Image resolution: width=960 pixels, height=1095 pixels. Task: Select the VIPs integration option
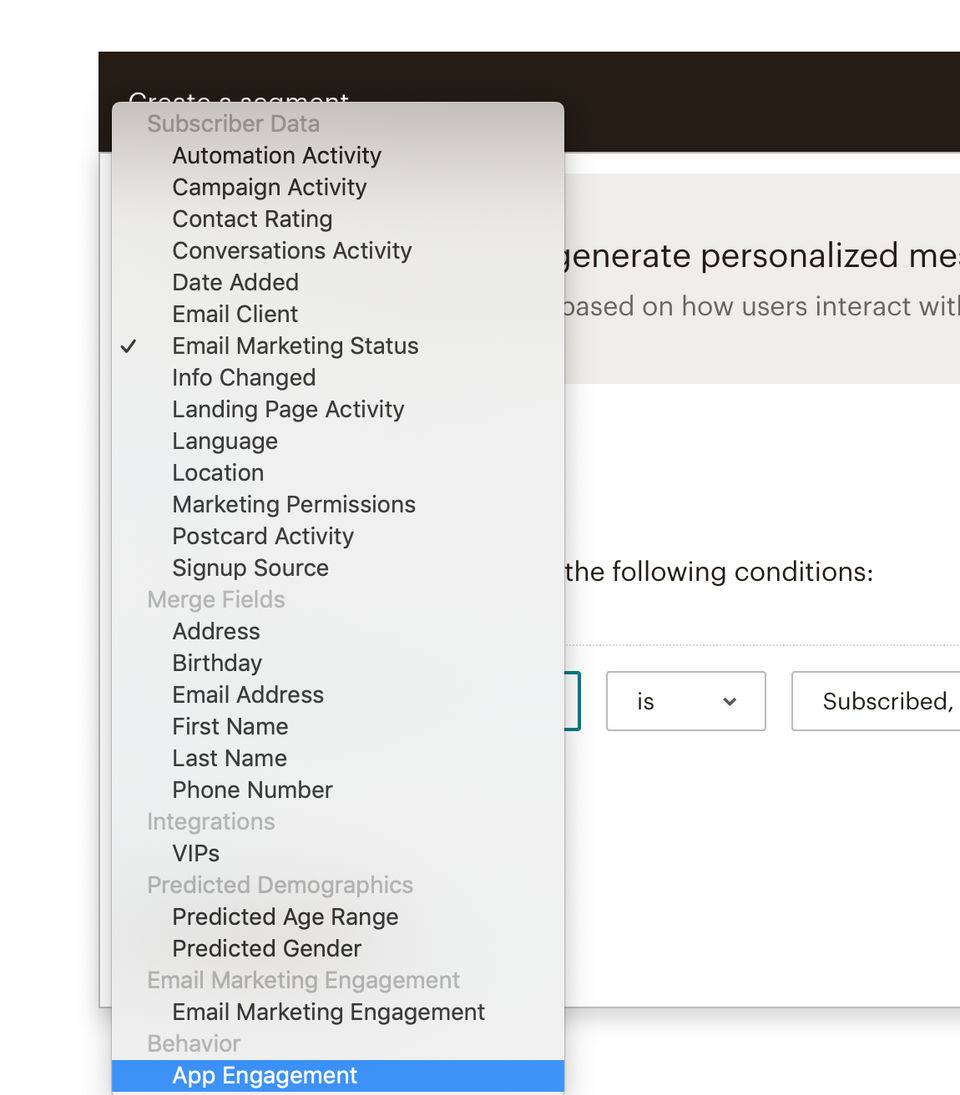(x=196, y=854)
